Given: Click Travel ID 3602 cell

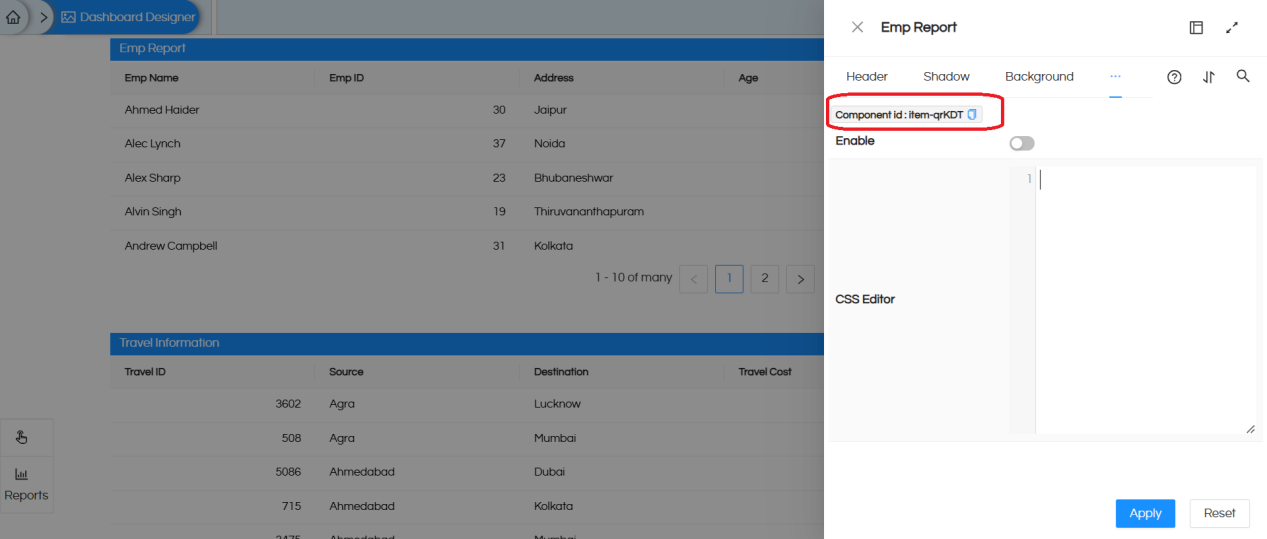Looking at the screenshot, I should (288, 404).
